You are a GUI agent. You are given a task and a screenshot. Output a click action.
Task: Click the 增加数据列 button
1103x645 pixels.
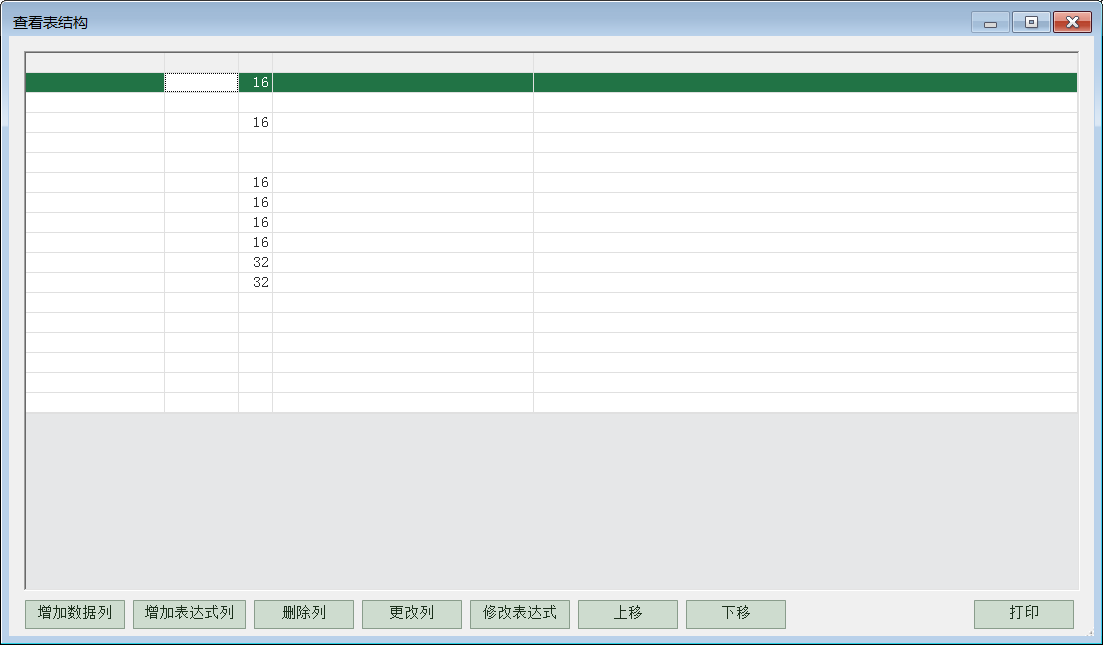click(x=74, y=614)
